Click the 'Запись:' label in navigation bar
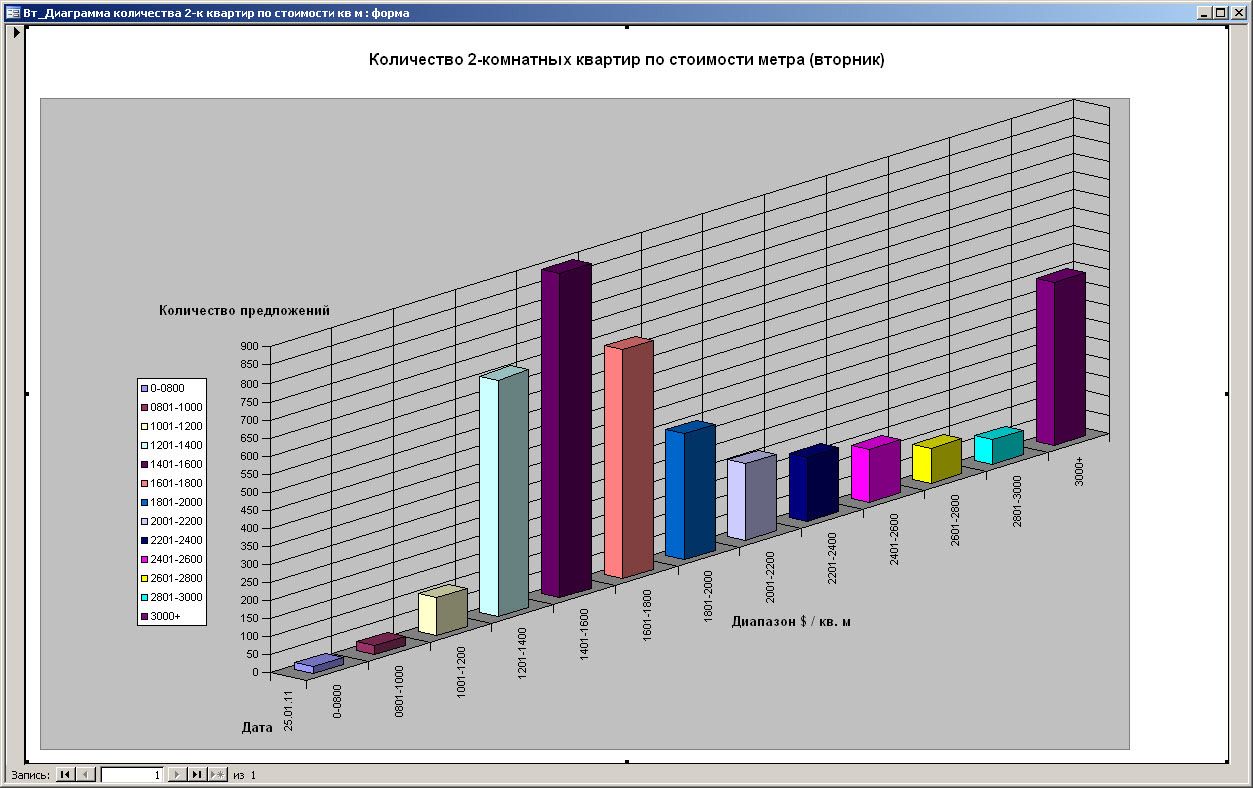 29,775
